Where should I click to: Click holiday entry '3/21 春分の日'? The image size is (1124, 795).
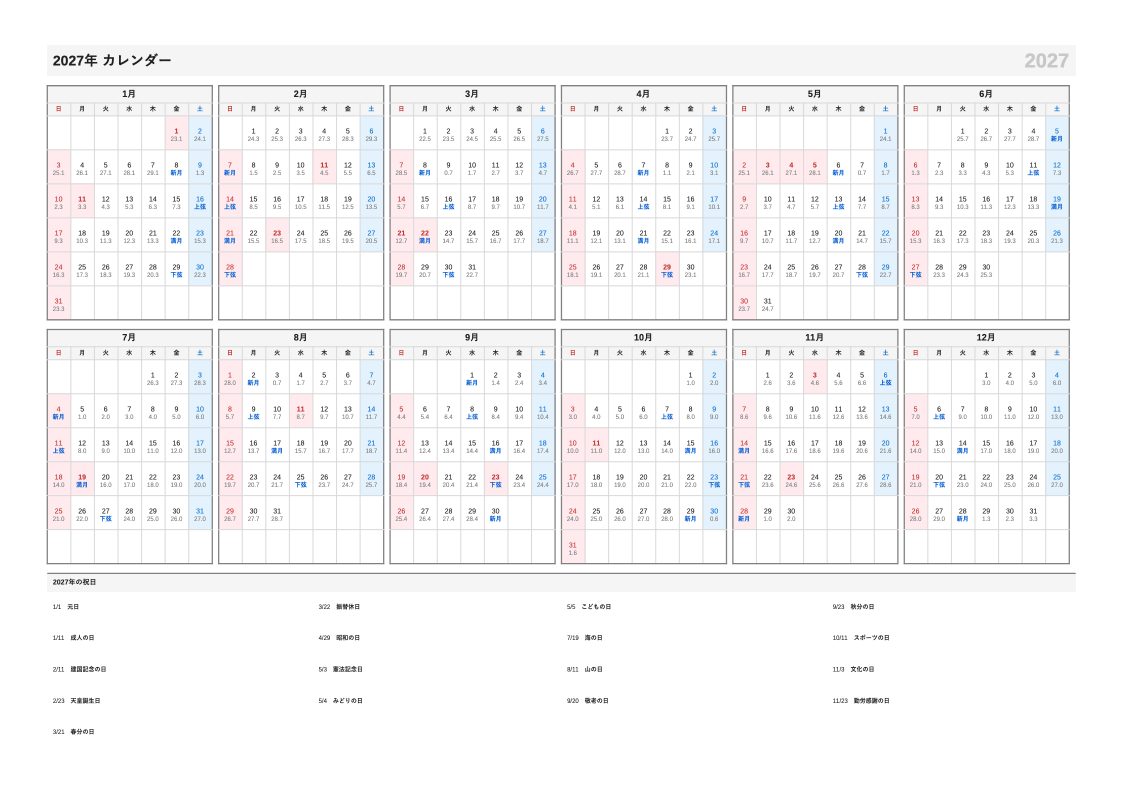coord(73,732)
